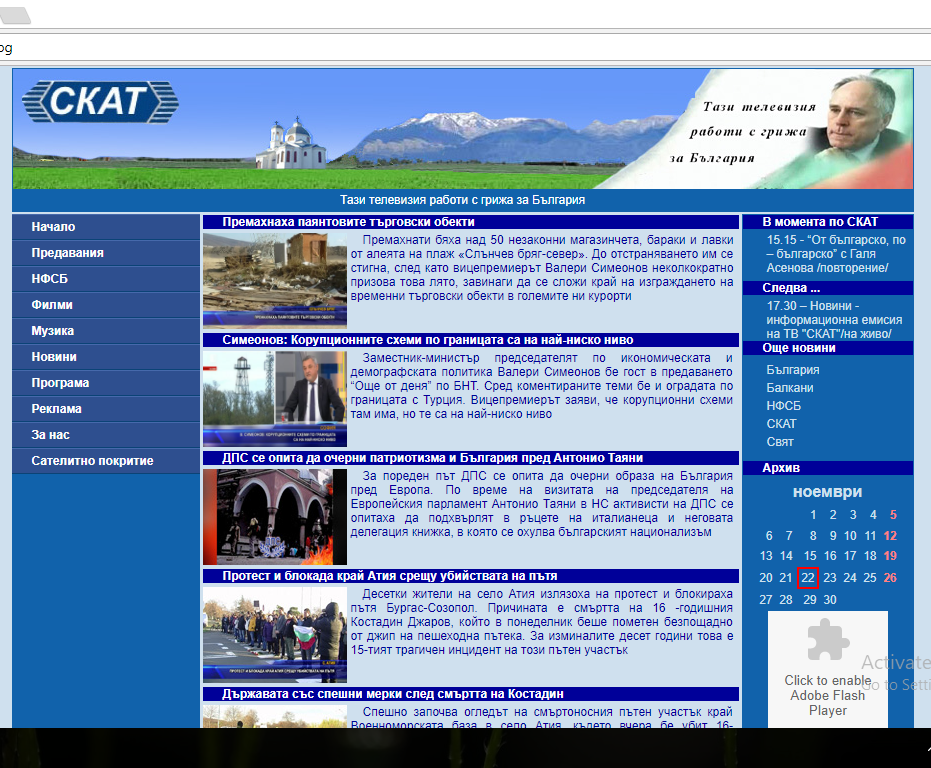Select day 8 in the archive calendar
Viewport: 931px width, 768px height.
pos(813,536)
